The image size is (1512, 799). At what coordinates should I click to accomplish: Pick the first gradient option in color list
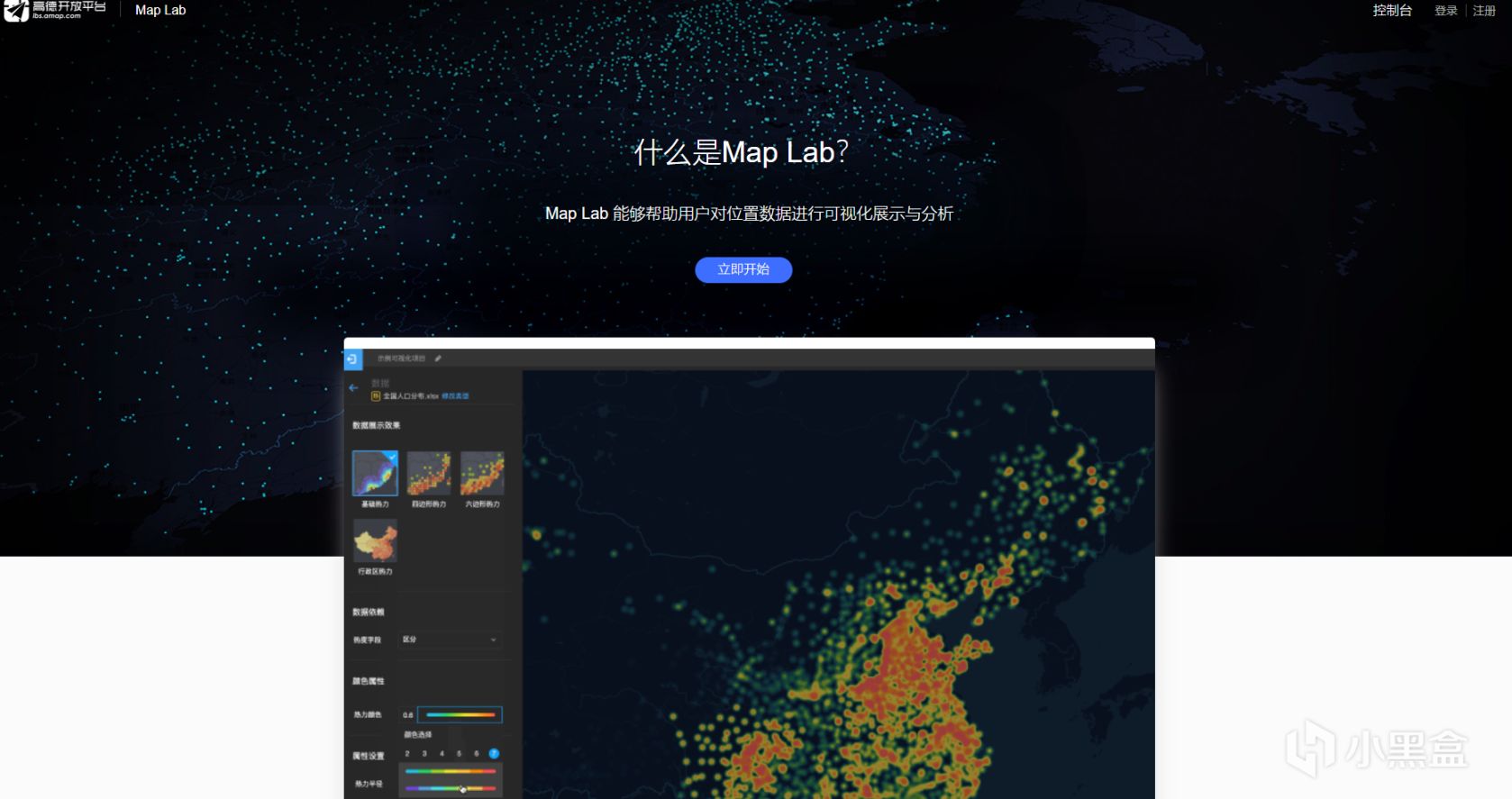tap(451, 772)
